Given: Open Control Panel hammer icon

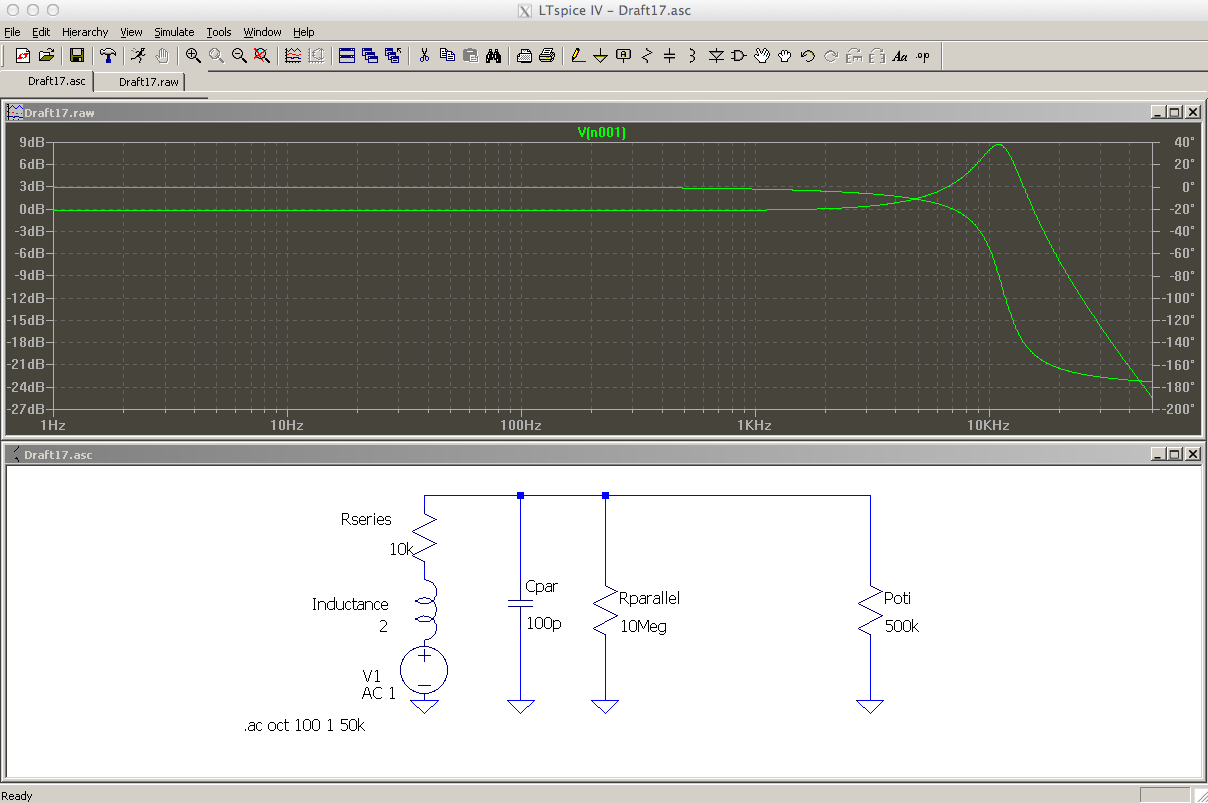Looking at the screenshot, I should [x=107, y=56].
